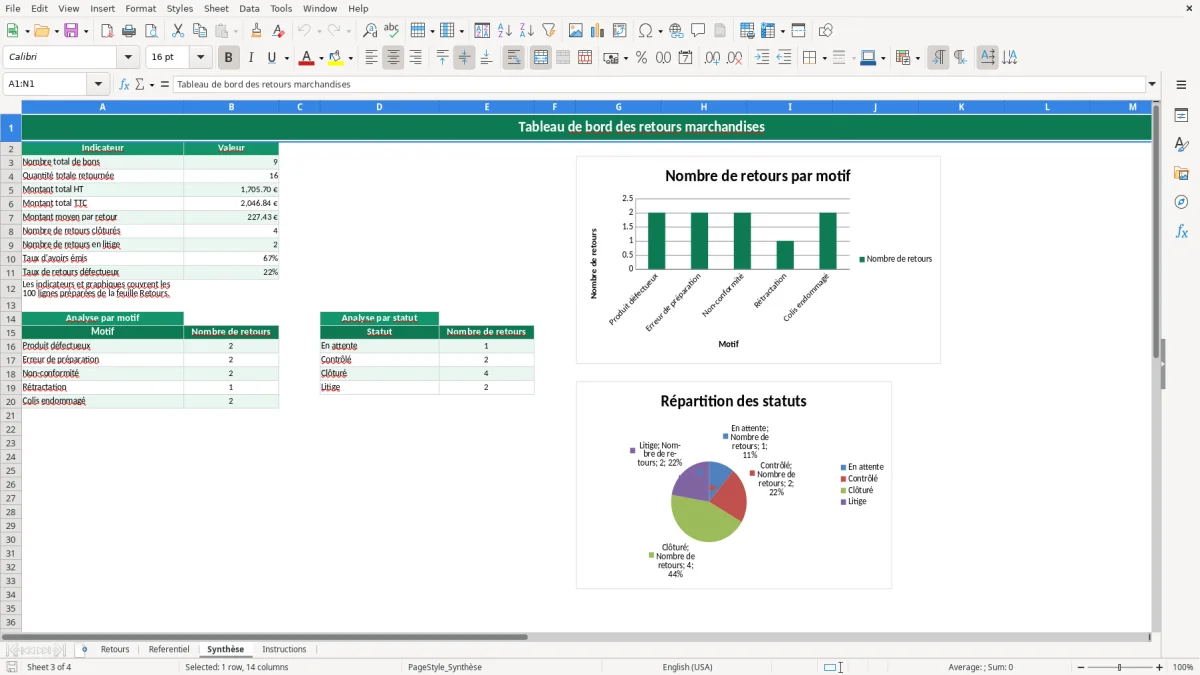Open the Conditional Formatting dropdown arrow
Image resolution: width=1200 pixels, height=675 pixels.
pyautogui.click(x=917, y=58)
